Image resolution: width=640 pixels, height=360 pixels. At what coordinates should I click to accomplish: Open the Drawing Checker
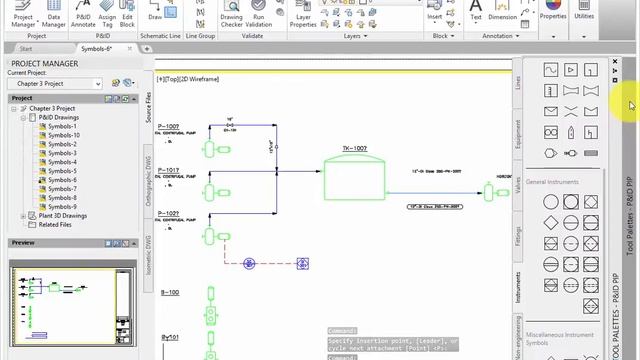tap(231, 14)
